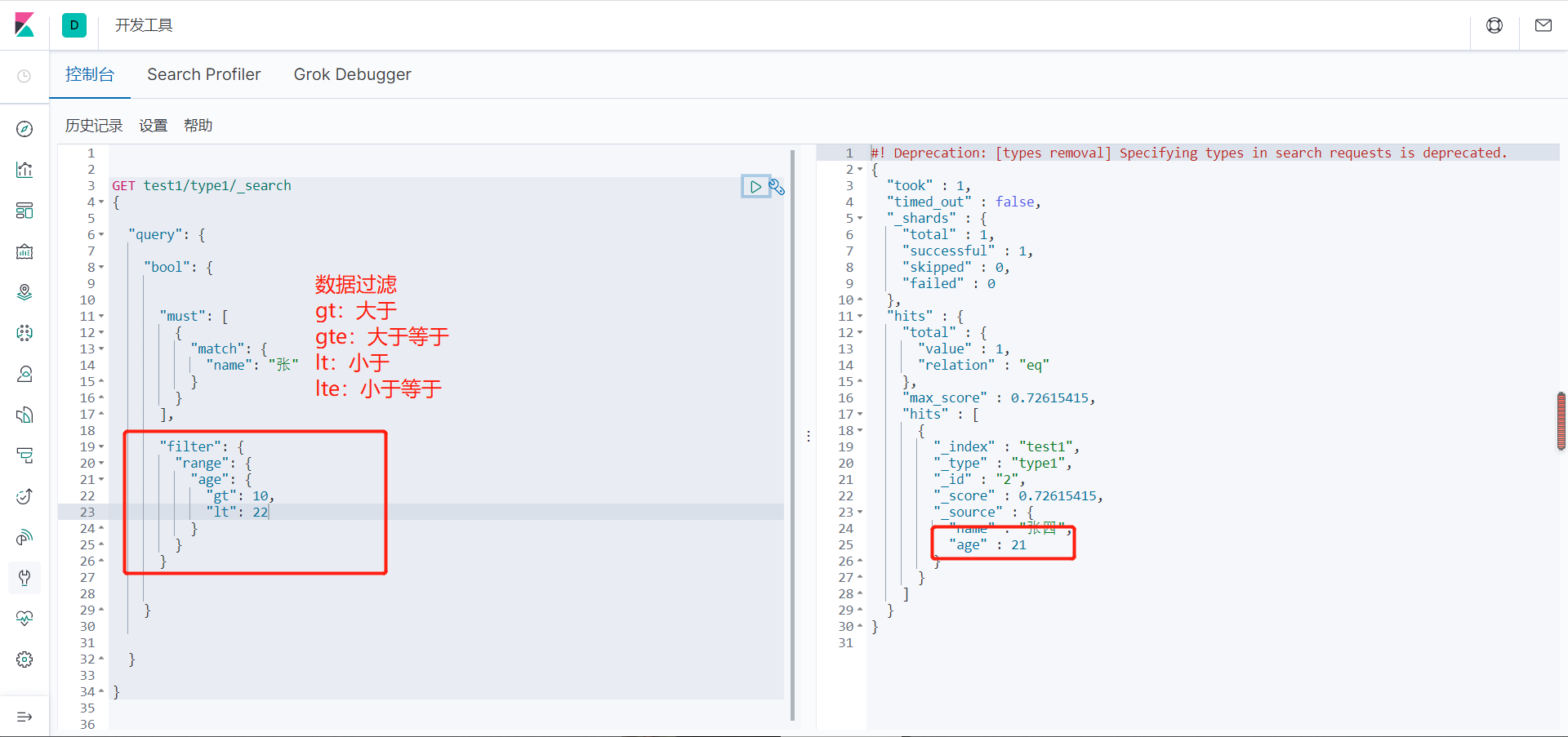Open Uptime icon in sidebar

click(24, 496)
